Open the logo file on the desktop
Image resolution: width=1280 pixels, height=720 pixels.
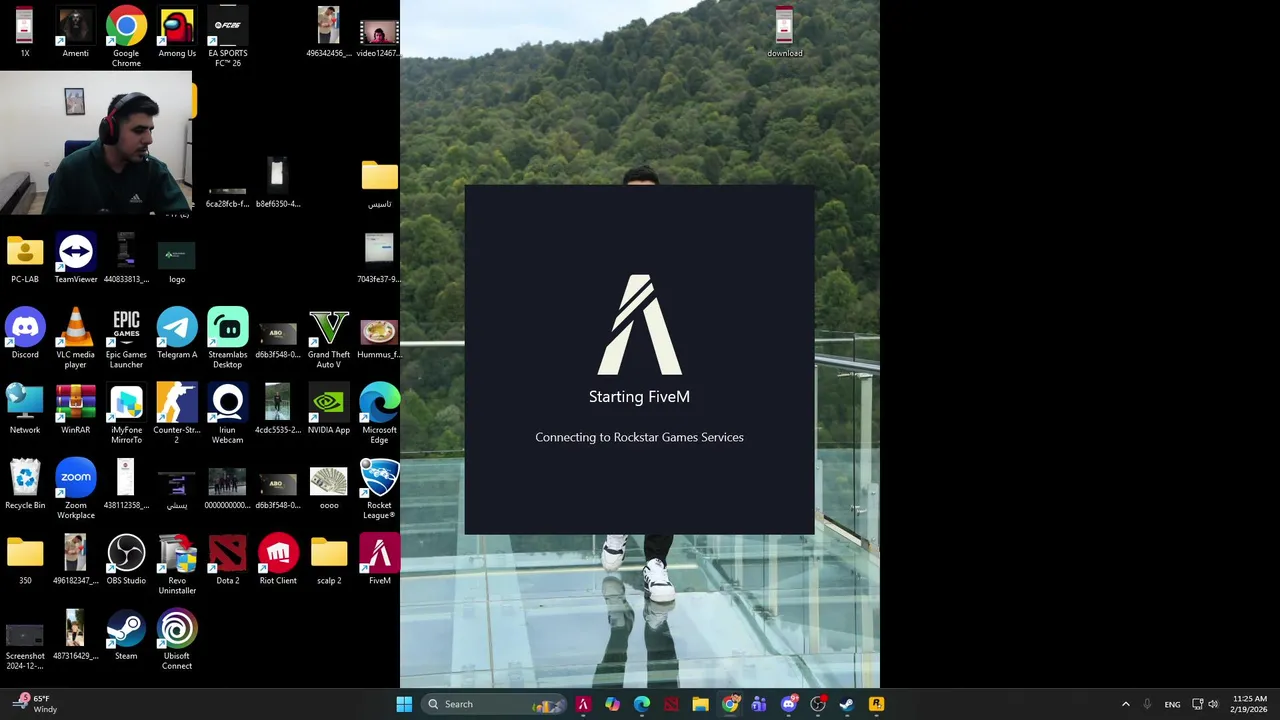tap(177, 259)
